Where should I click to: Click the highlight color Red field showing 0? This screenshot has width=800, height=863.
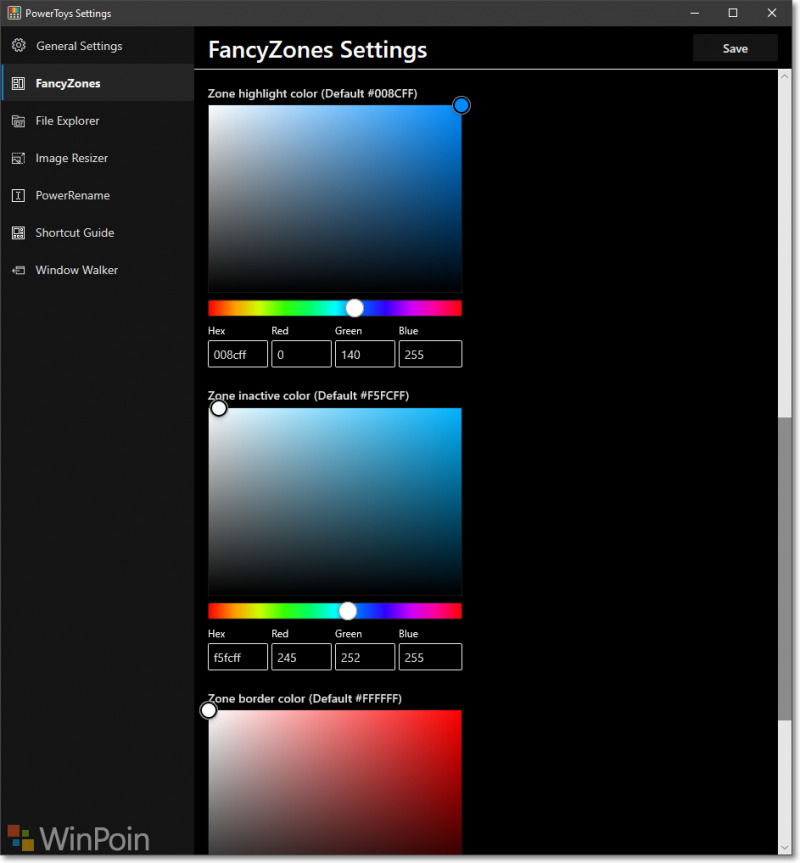(x=302, y=354)
